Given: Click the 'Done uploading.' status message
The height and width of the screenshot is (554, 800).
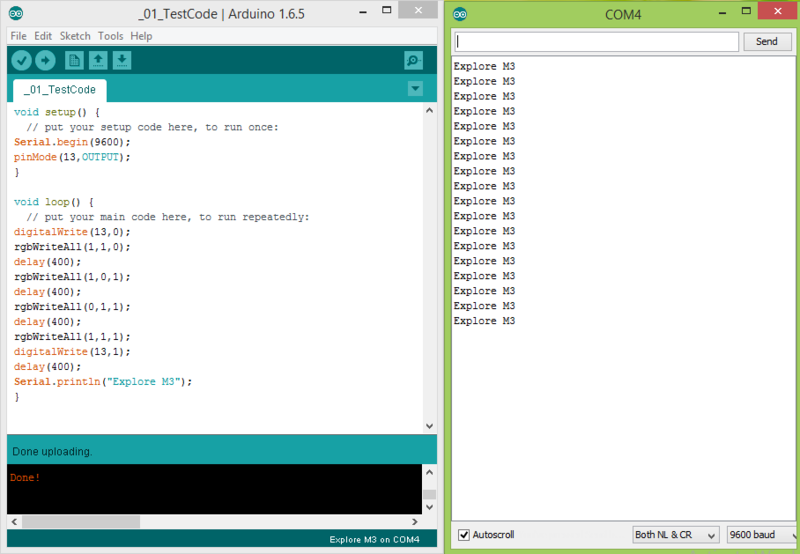Looking at the screenshot, I should (x=52, y=452).
